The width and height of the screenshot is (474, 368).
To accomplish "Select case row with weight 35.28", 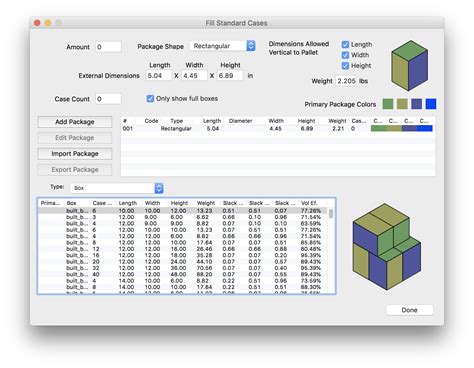I will click(x=183, y=255).
